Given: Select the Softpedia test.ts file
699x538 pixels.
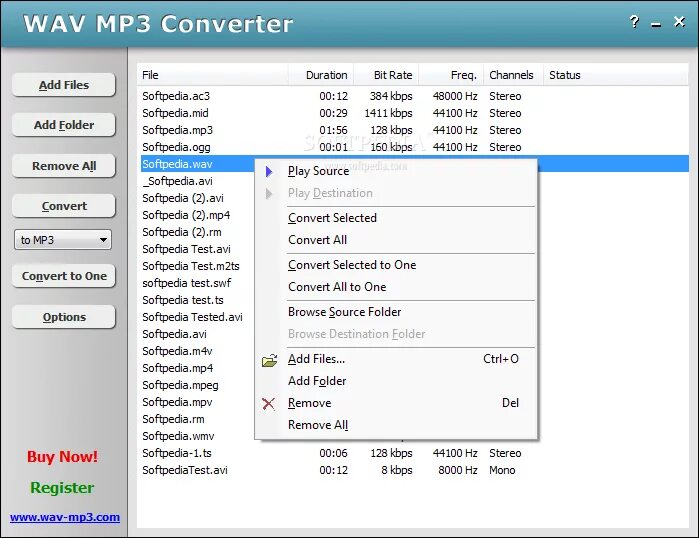Looking at the screenshot, I should (183, 300).
